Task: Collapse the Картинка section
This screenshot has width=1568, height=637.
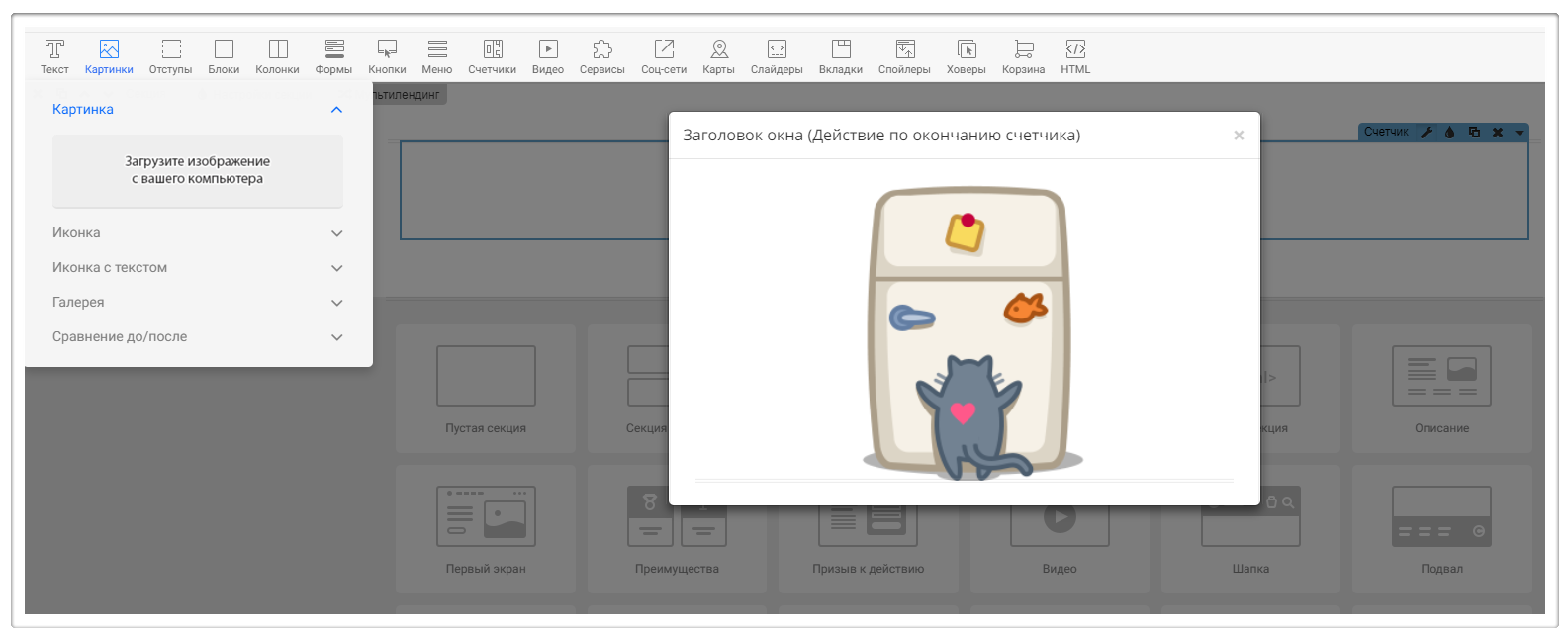Action: 336,110
